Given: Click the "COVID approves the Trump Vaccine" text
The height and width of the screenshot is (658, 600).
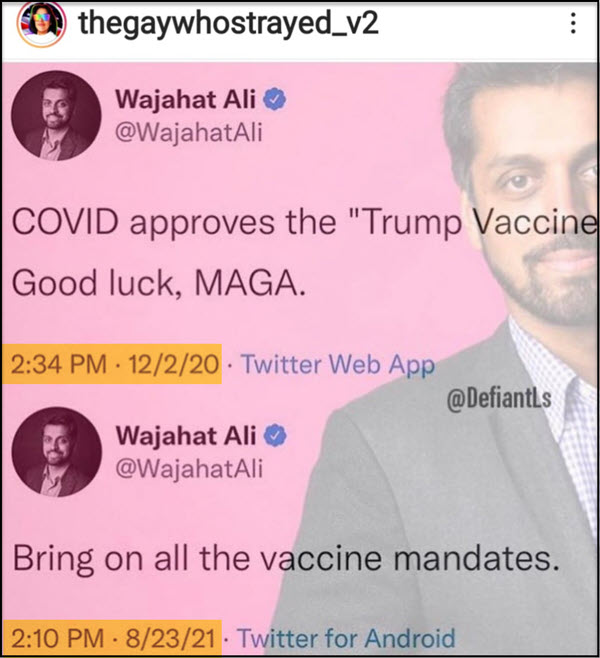Looking at the screenshot, I should point(304,222).
